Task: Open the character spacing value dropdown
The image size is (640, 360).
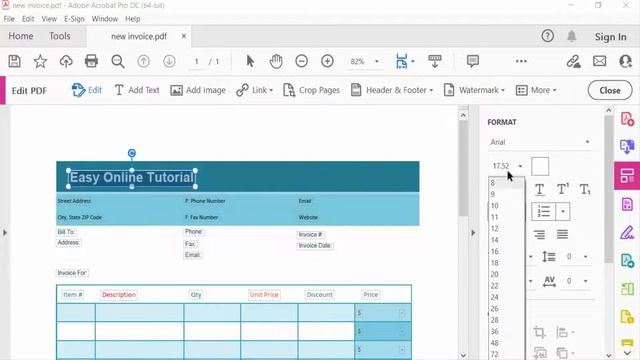Action: pos(585,281)
